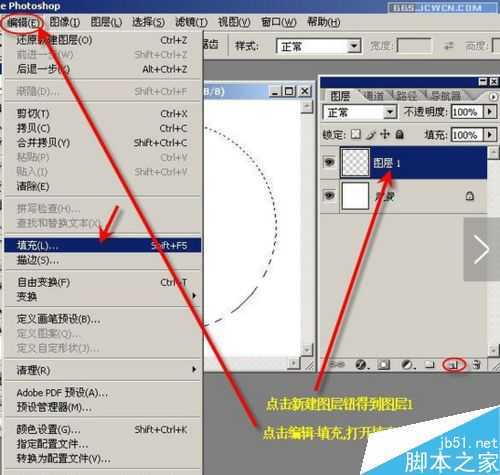The image size is (500, 475).
Task: Choose 后退一步 from the Edit menu
Action: [x=103, y=69]
